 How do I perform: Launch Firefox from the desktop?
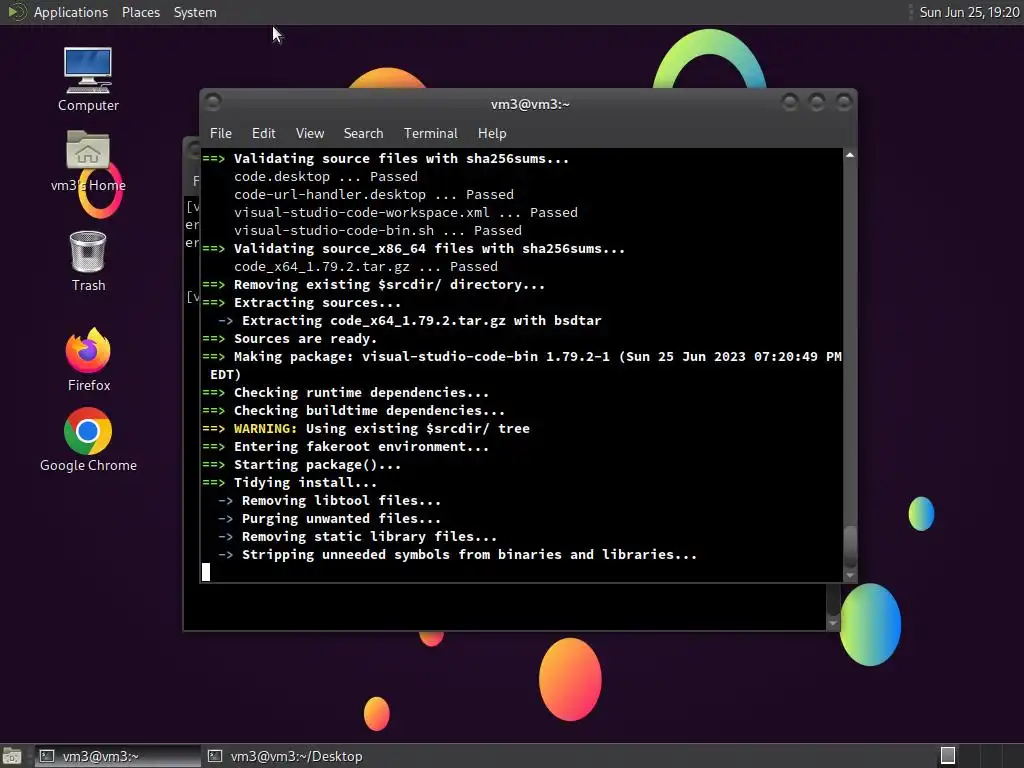[x=89, y=360]
